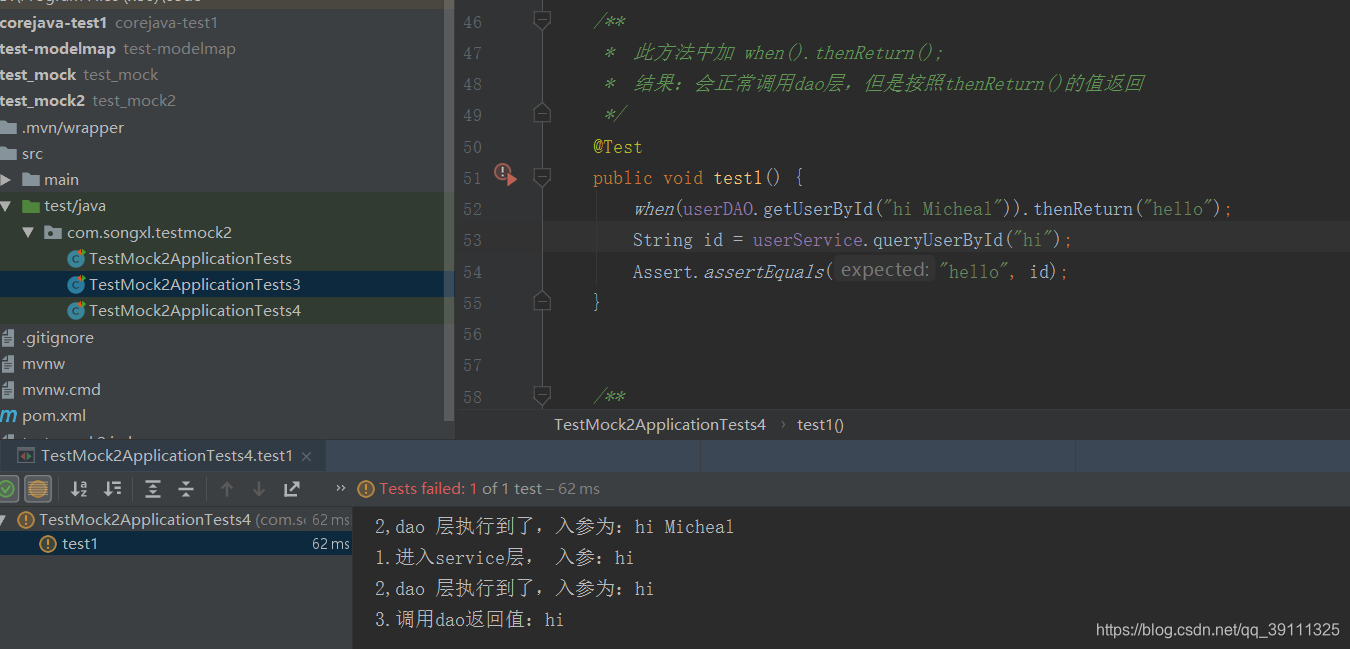Select the TestMock2ApplicationTests4.test1 run tab
This screenshot has width=1350, height=649.
[x=167, y=456]
